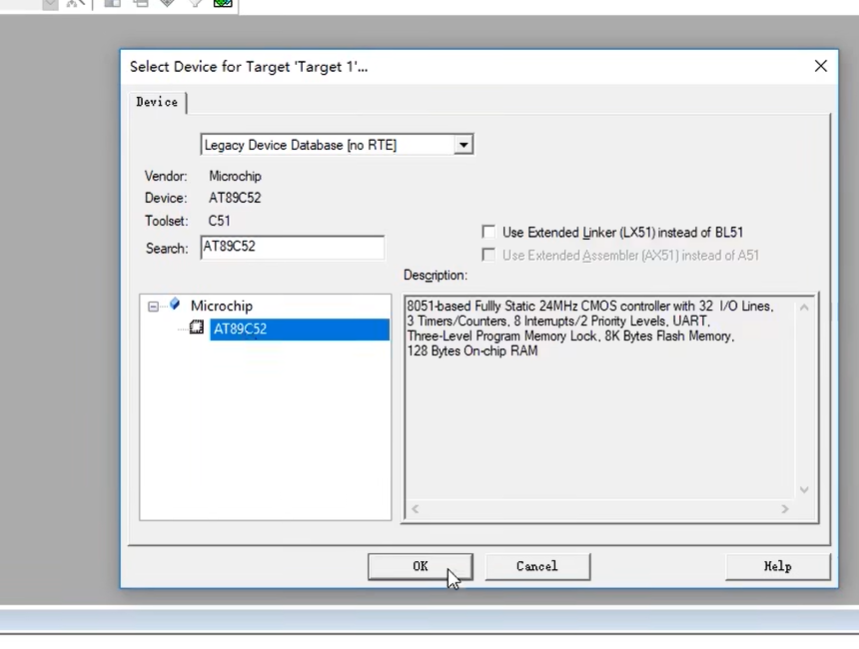The width and height of the screenshot is (859, 649).
Task: Click description scroll down arrow
Action: [804, 490]
